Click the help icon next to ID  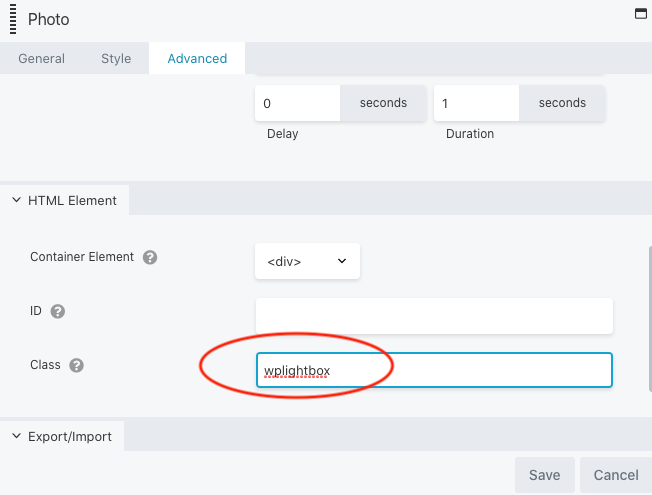tap(58, 311)
